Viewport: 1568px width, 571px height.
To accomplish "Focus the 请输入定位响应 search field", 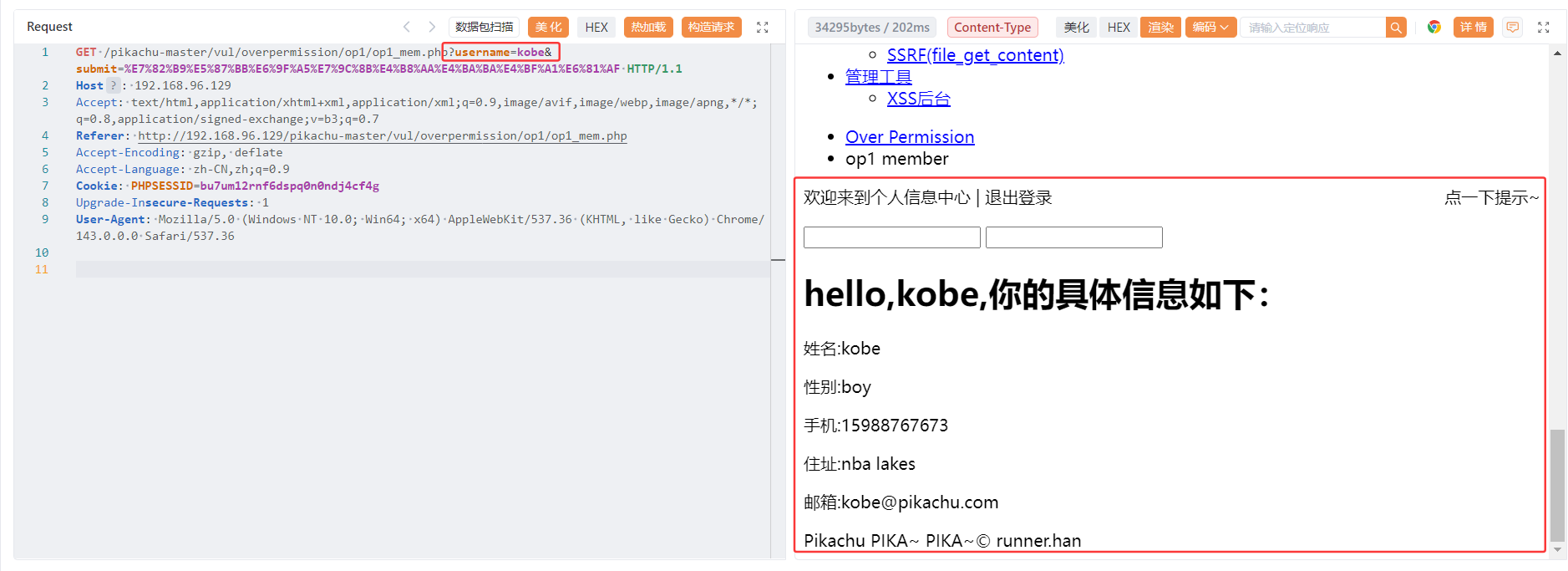I will tap(1313, 28).
